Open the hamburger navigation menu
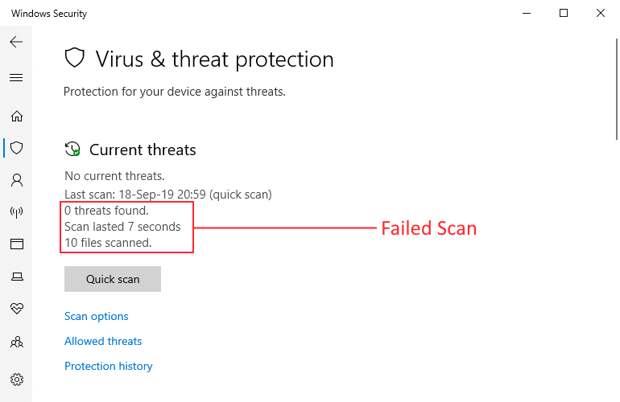Viewport: 620px width, 402px height. (x=16, y=77)
